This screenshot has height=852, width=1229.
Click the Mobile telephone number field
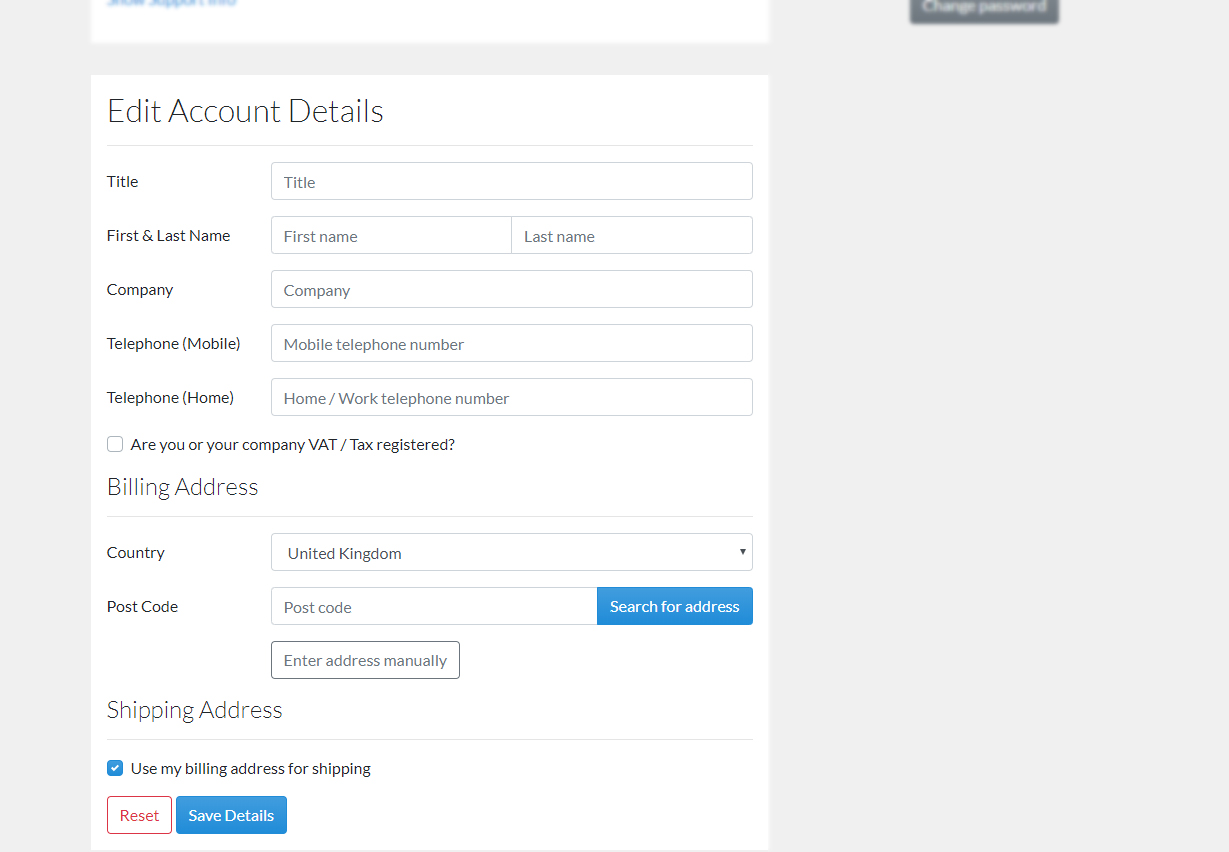click(x=511, y=344)
